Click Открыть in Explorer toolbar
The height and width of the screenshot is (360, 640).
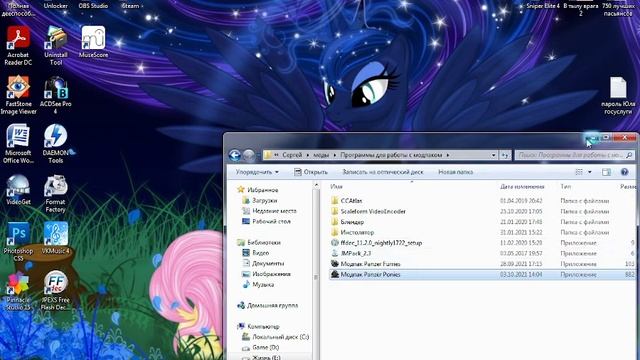(x=311, y=172)
